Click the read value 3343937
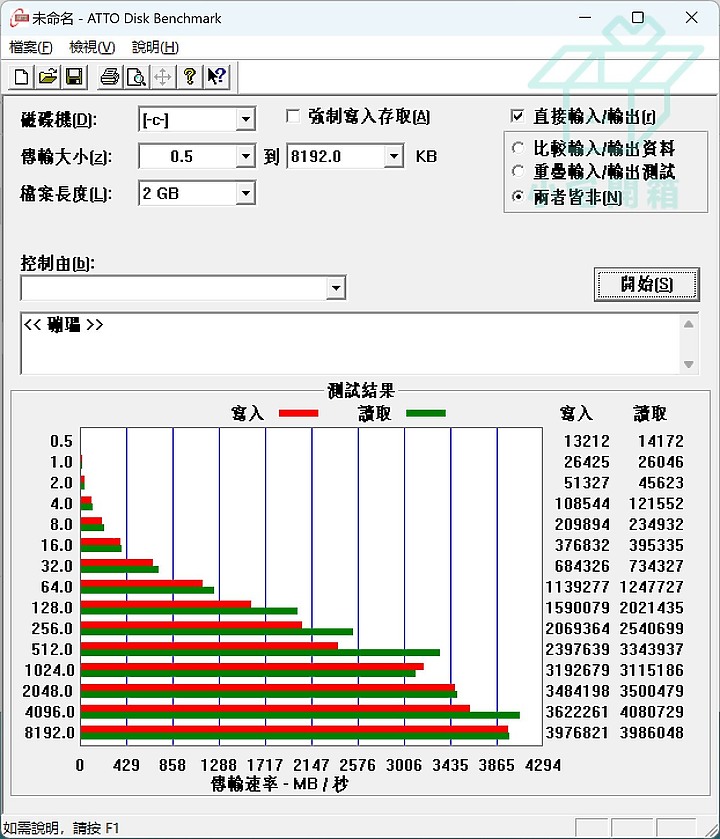The image size is (720, 839). pyautogui.click(x=652, y=649)
